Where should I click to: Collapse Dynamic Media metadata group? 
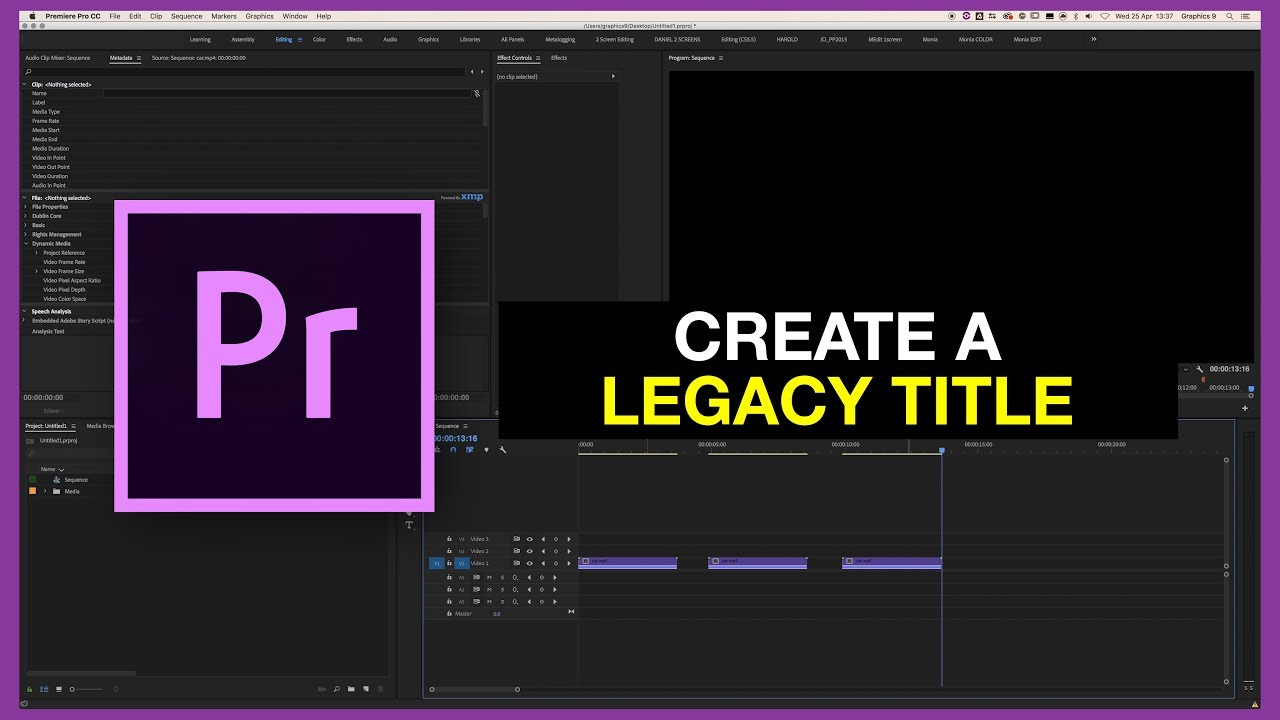pos(25,244)
